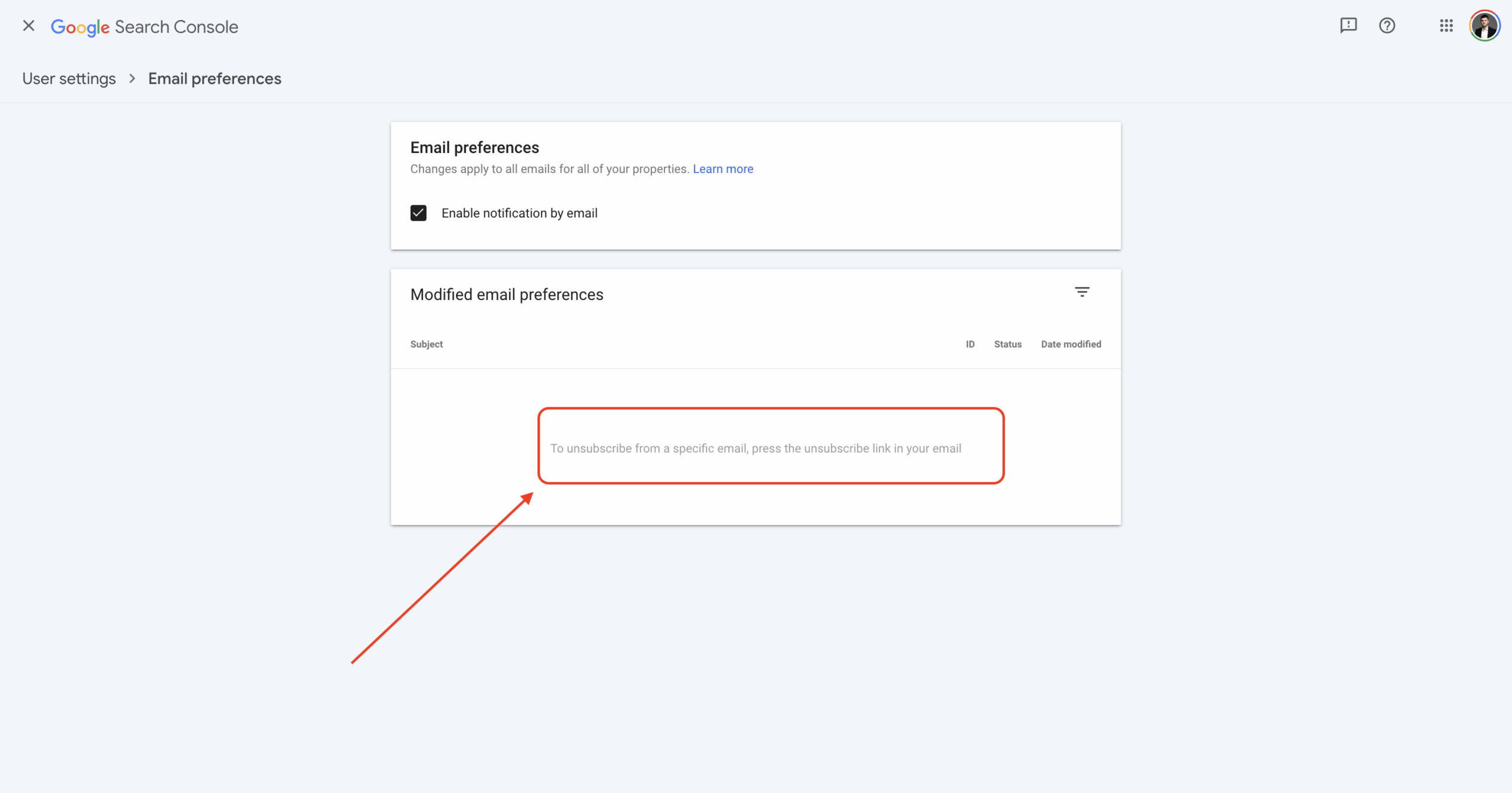Click the unsubscribe instructions text

point(755,449)
